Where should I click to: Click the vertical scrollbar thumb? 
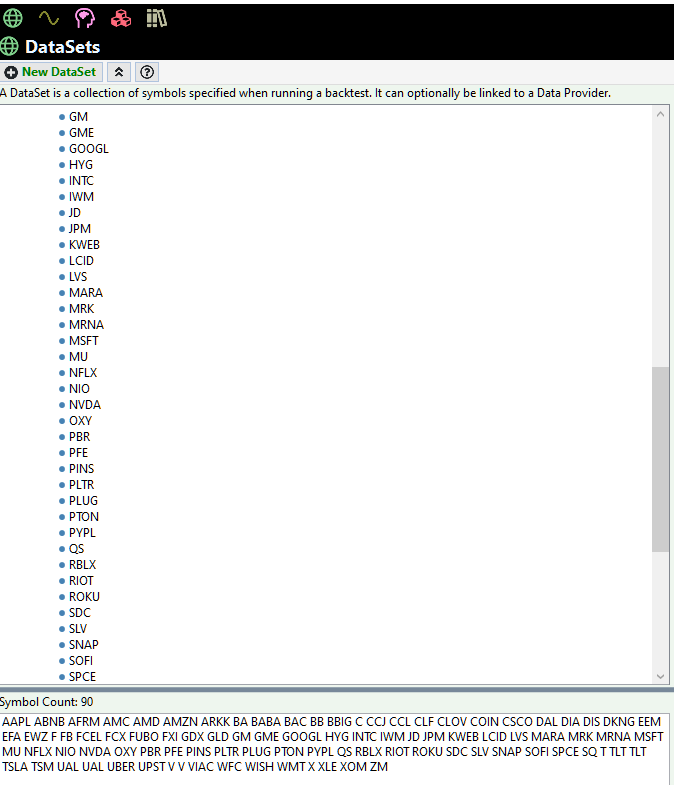coord(660,459)
